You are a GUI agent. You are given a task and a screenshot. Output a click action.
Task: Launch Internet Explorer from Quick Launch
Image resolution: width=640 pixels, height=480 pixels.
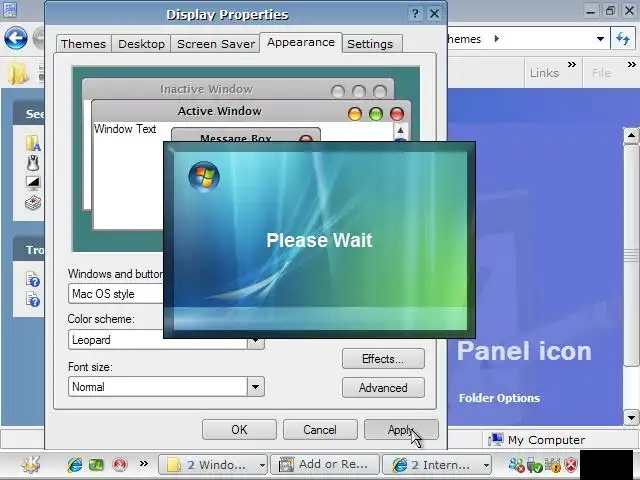click(x=75, y=464)
